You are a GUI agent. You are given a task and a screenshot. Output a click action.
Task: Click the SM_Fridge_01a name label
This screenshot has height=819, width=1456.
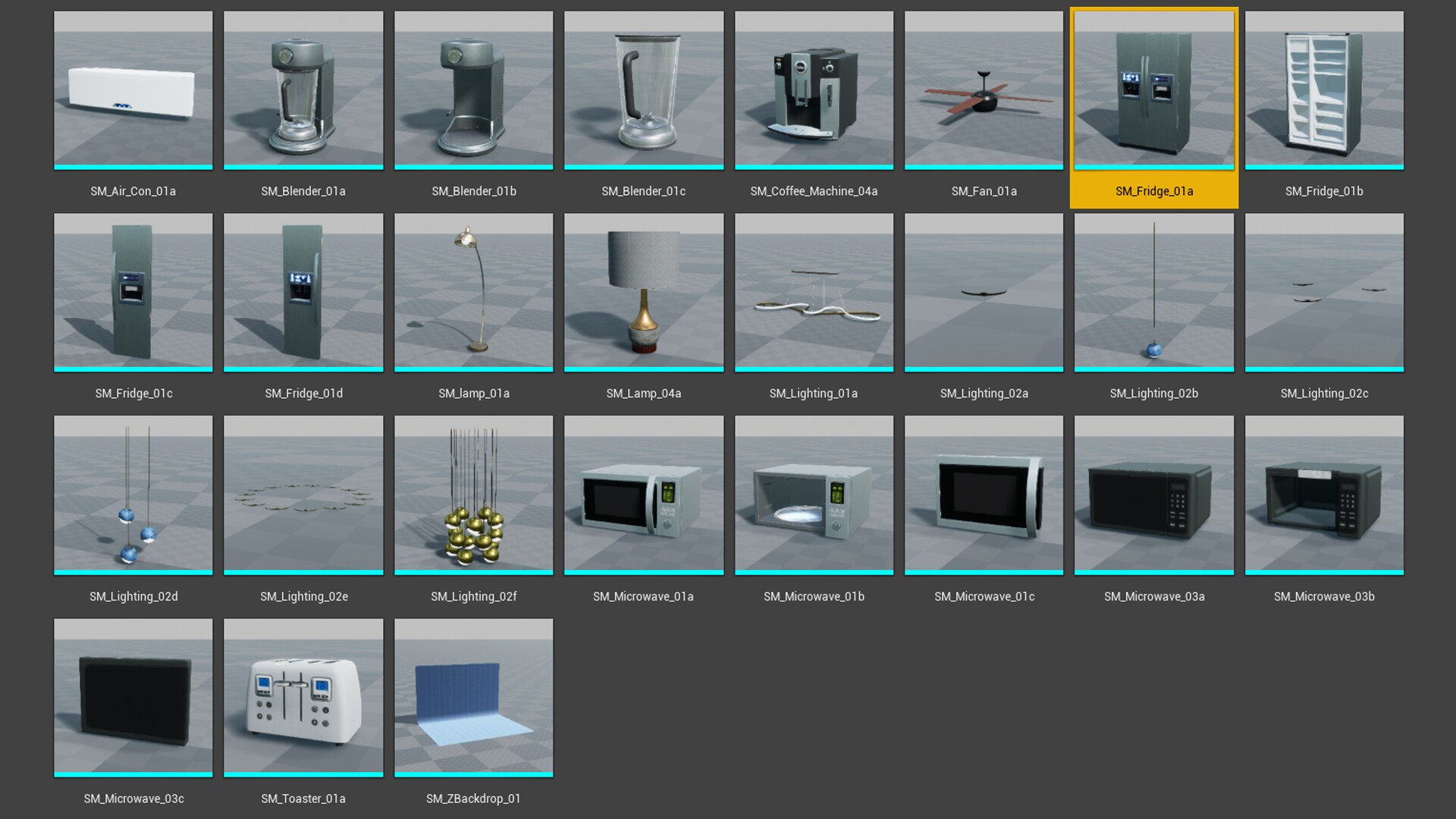[1154, 191]
